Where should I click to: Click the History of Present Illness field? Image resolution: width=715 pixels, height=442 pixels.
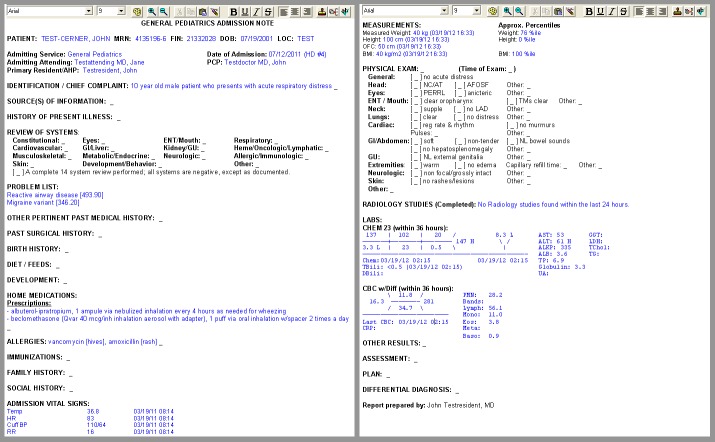(119, 118)
